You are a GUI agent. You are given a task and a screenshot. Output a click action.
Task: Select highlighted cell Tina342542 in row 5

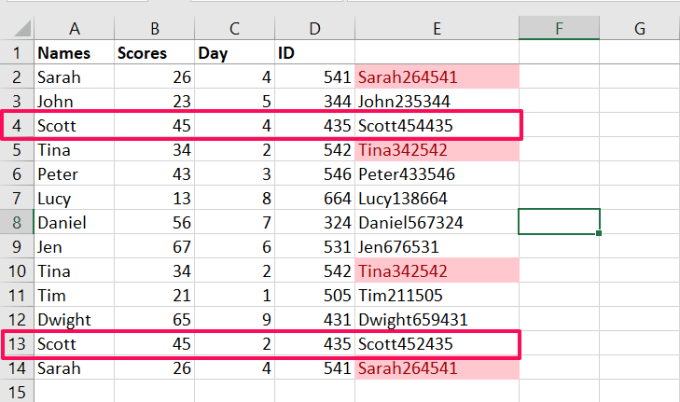point(437,150)
